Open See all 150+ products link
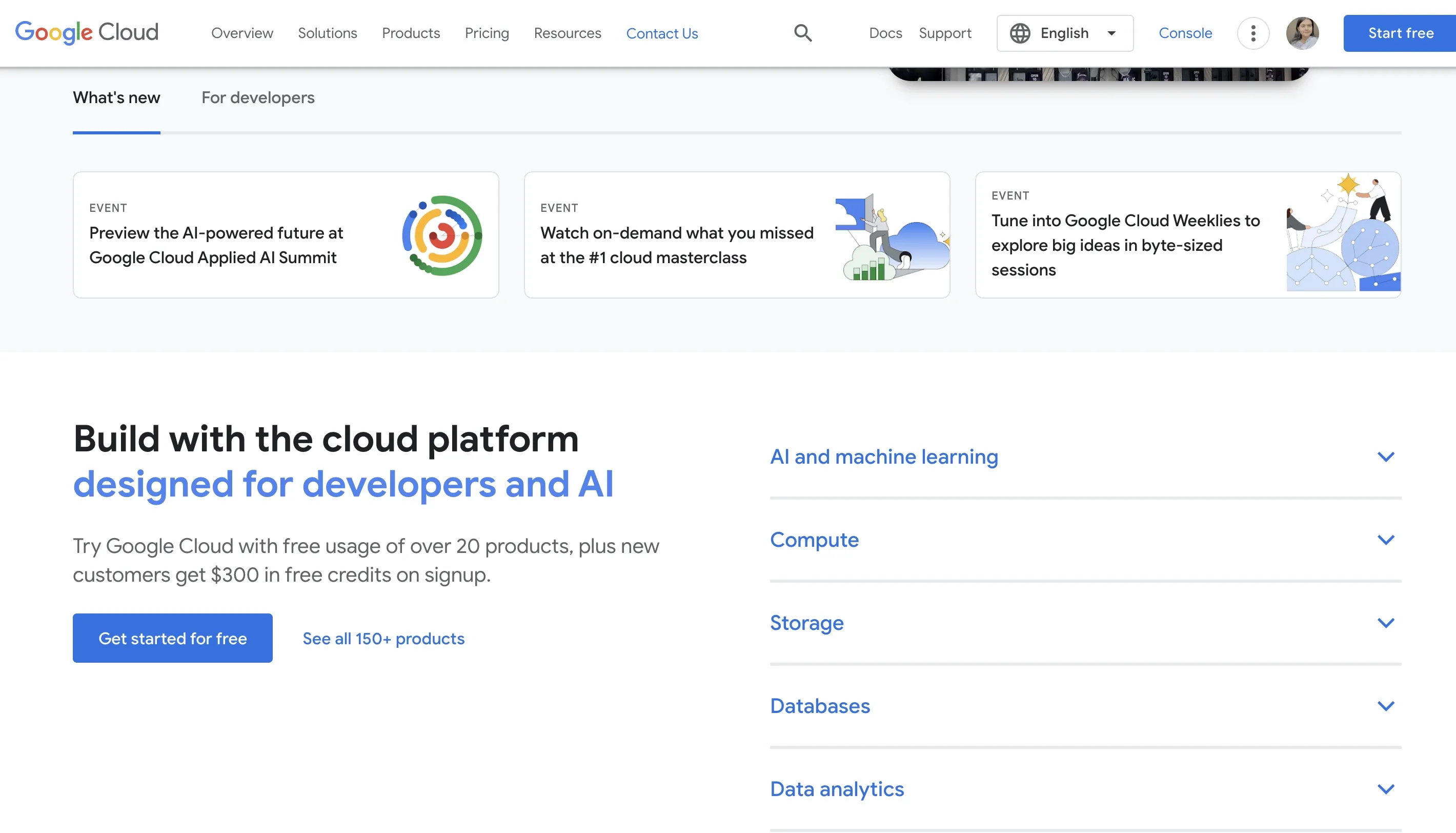The width and height of the screenshot is (1456, 833). pyautogui.click(x=383, y=638)
